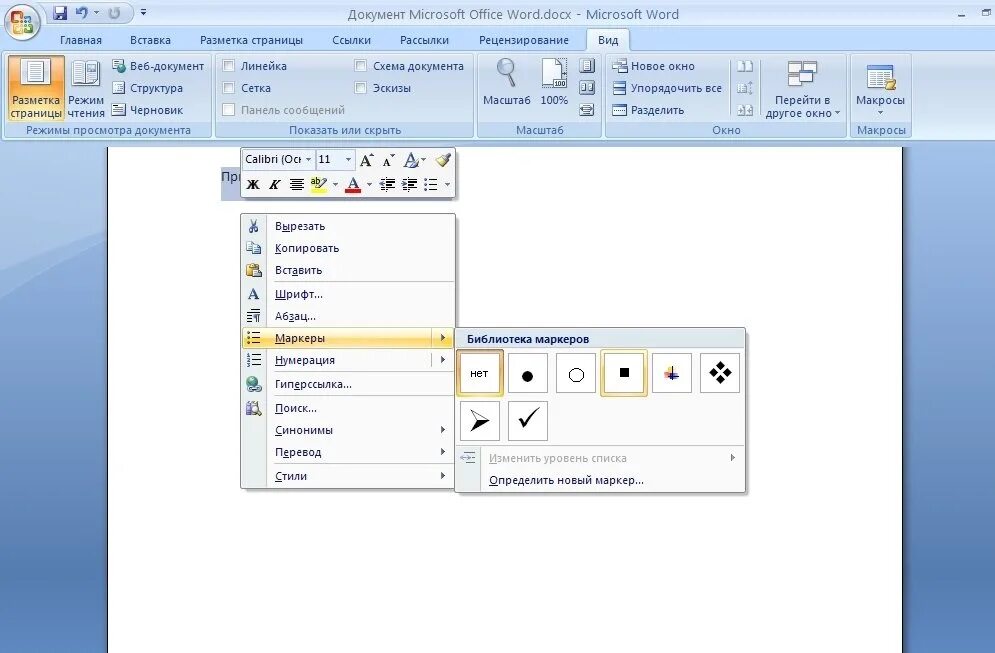Select checkmark bullet
Viewport: 995px width, 653px height.
[x=528, y=421]
